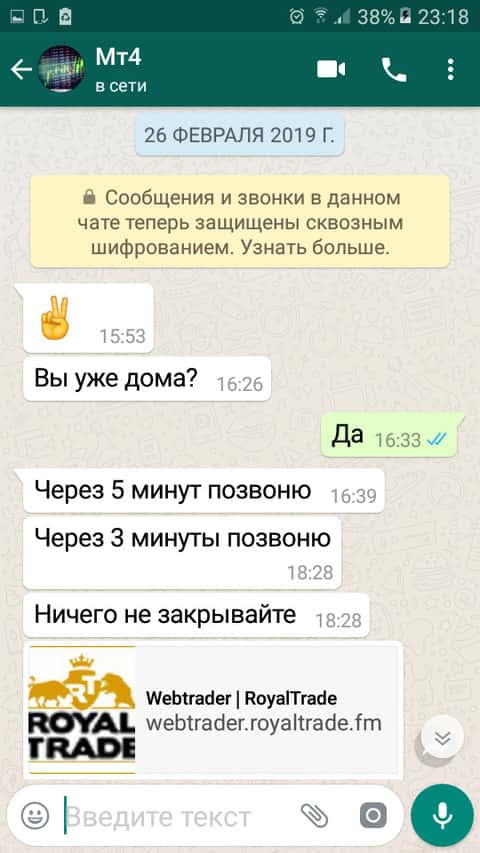Screen dimensions: 480x853
Task: Tap the battery status indicator
Action: (x=405, y=16)
